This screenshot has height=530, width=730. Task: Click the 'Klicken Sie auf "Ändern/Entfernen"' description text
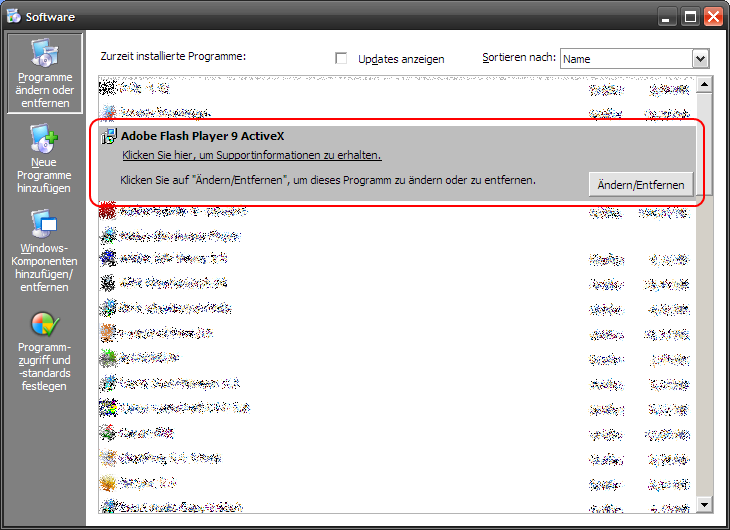[x=328, y=180]
